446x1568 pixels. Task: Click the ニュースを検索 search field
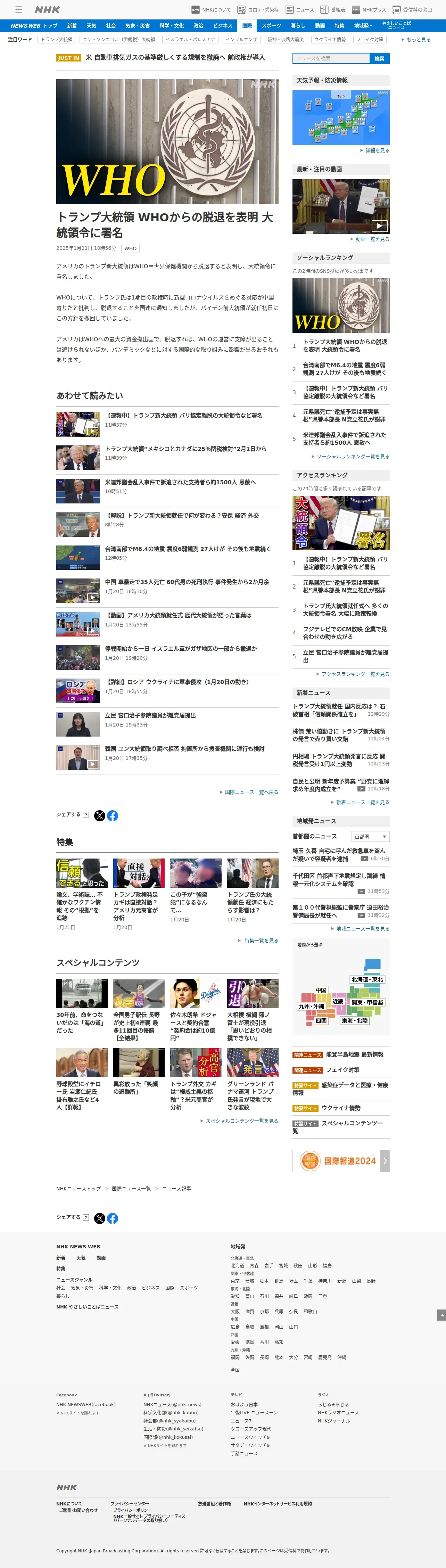(x=331, y=58)
